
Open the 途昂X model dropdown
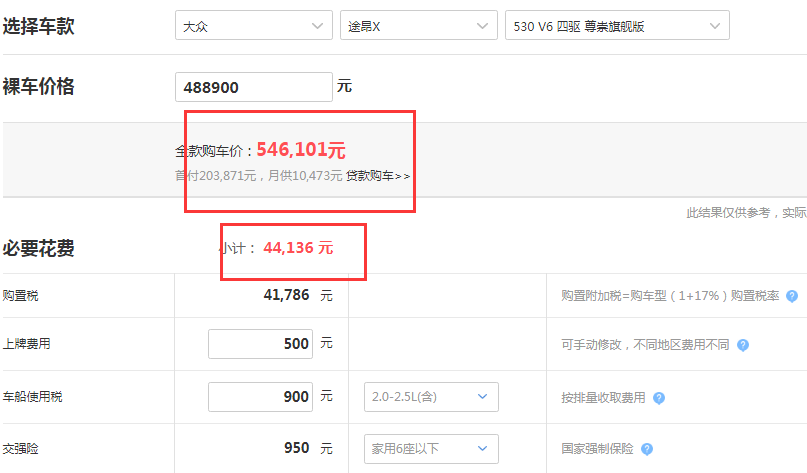pos(418,25)
